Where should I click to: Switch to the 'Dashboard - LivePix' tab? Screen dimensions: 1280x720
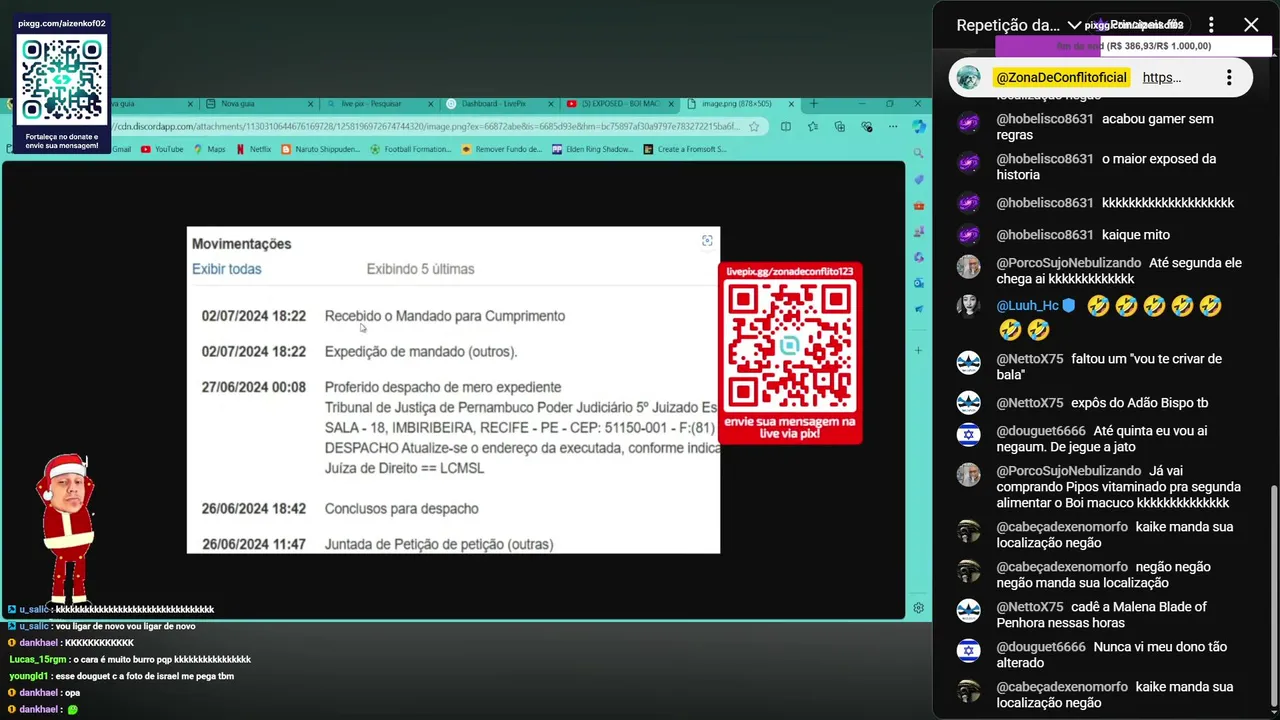499,103
